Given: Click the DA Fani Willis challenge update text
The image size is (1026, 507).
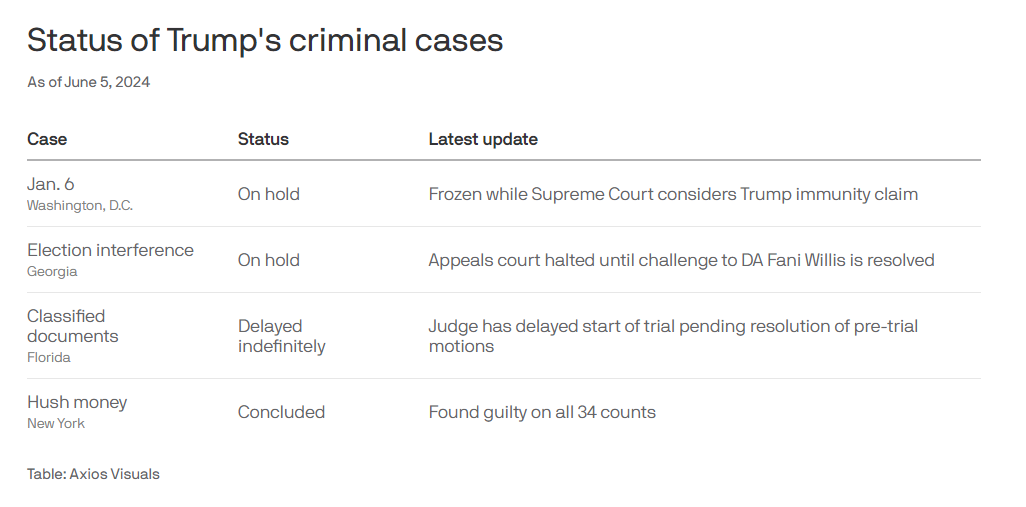Looking at the screenshot, I should point(681,260).
